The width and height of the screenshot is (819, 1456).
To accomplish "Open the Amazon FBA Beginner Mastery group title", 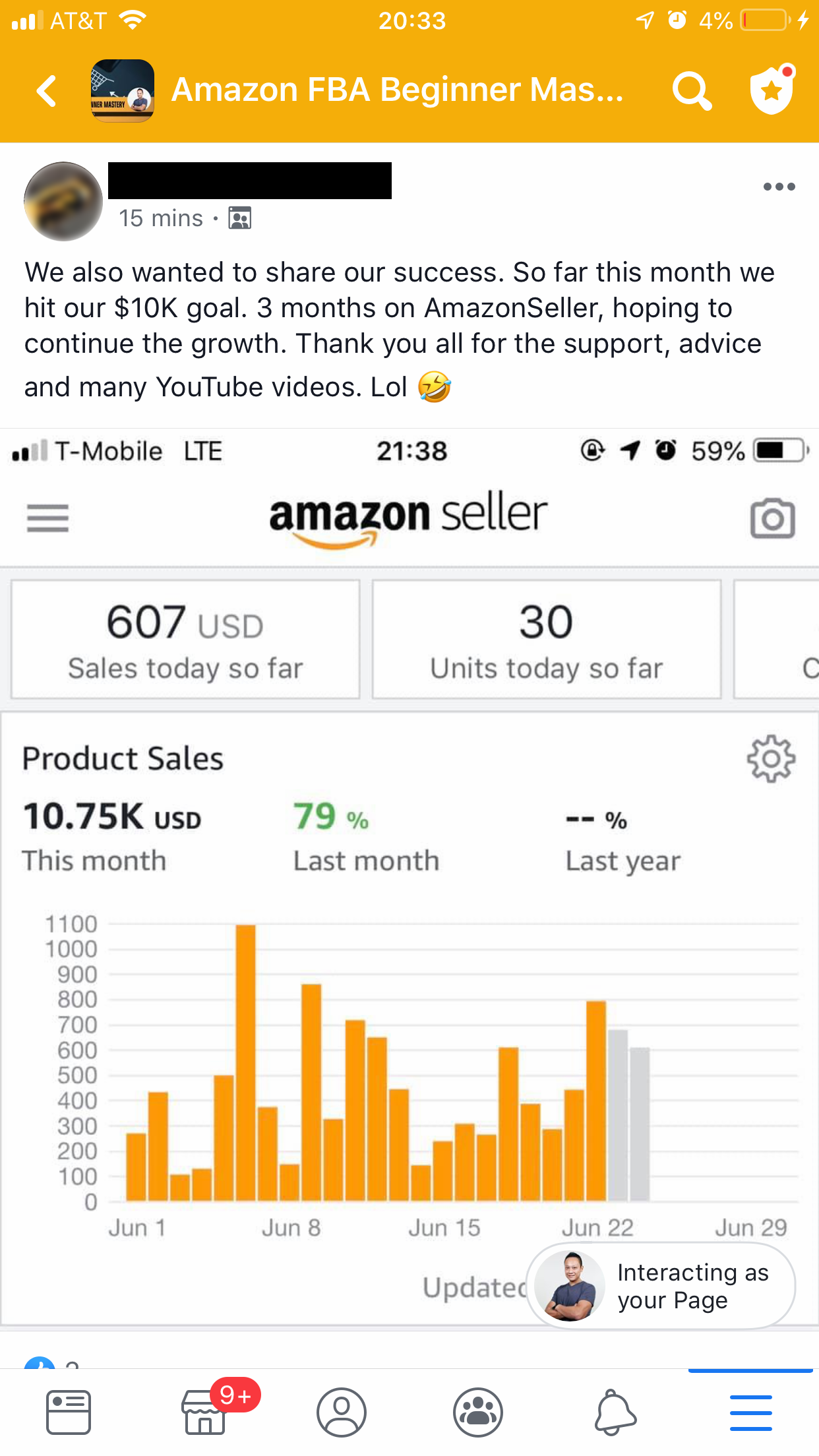I will tap(397, 90).
